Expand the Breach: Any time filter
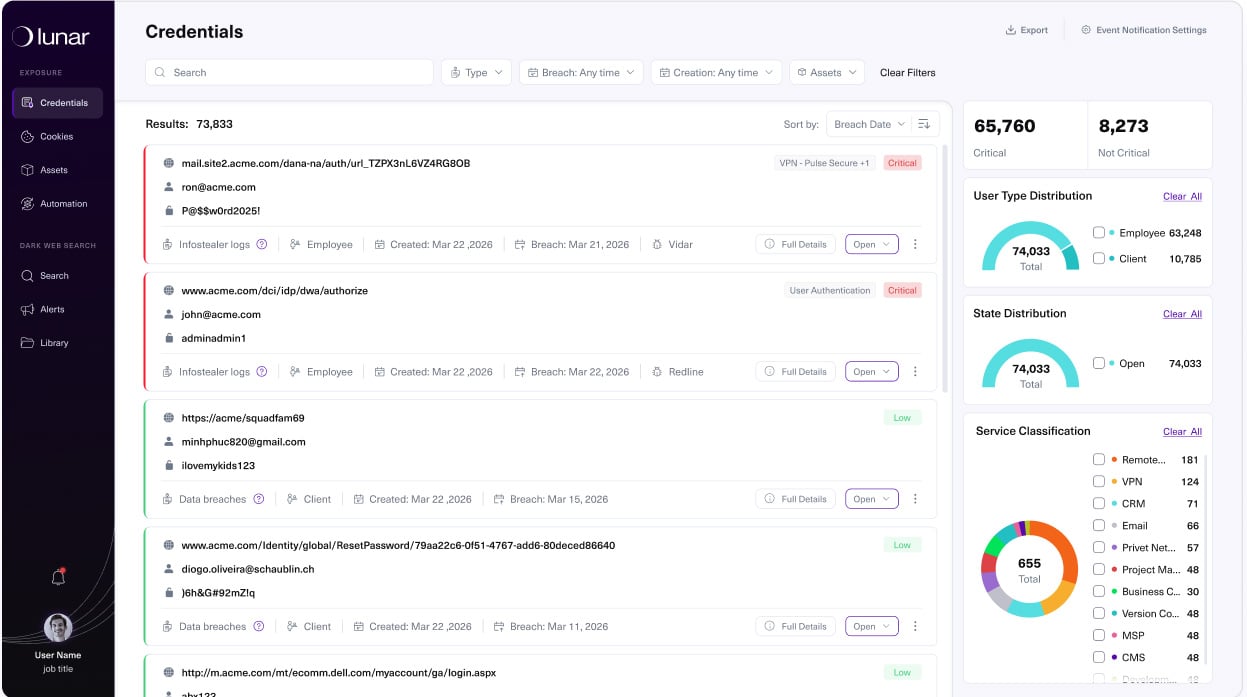This screenshot has width=1247, height=697. pos(581,72)
